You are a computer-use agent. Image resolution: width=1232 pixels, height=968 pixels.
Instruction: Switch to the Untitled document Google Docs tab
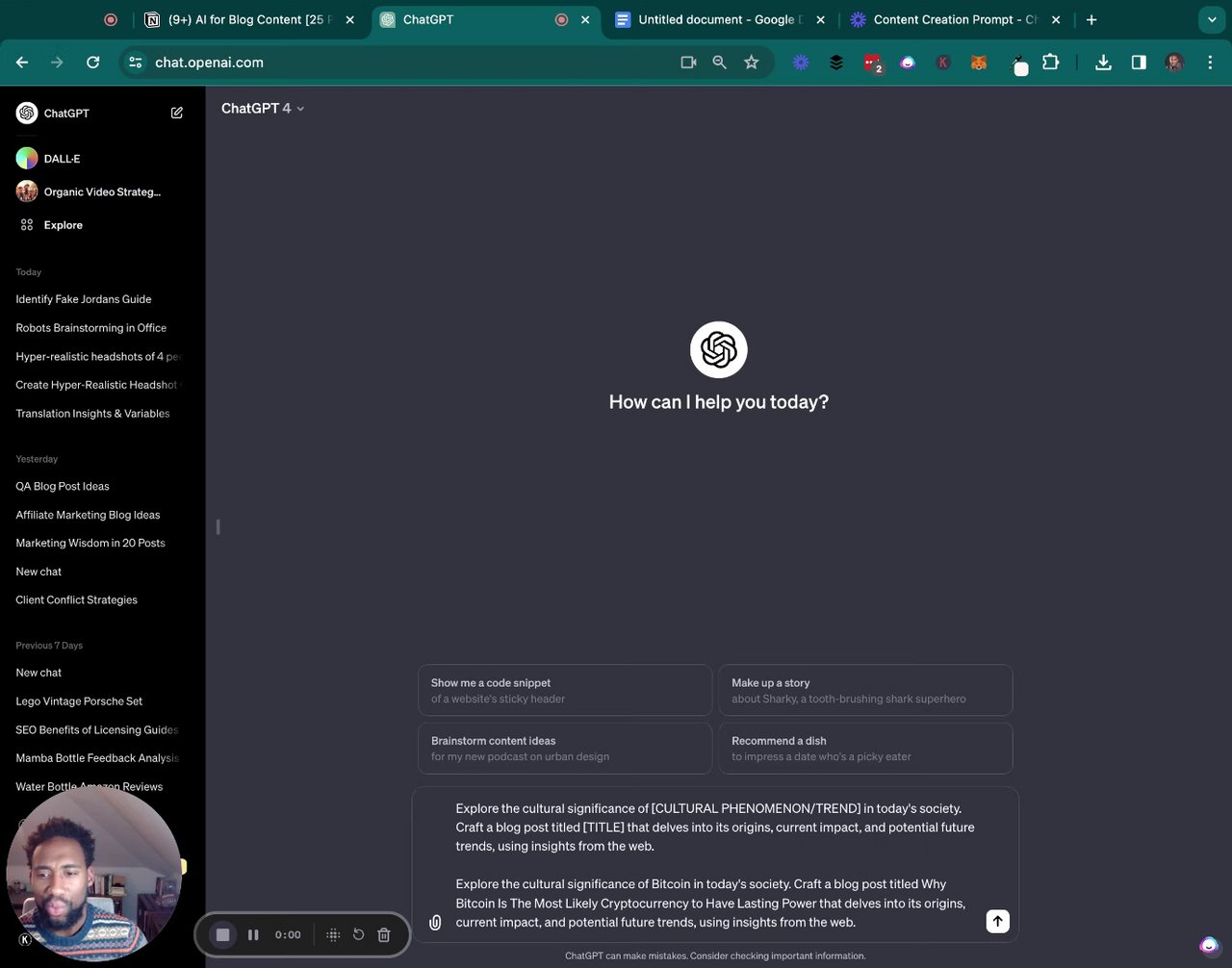pyautogui.click(x=722, y=19)
